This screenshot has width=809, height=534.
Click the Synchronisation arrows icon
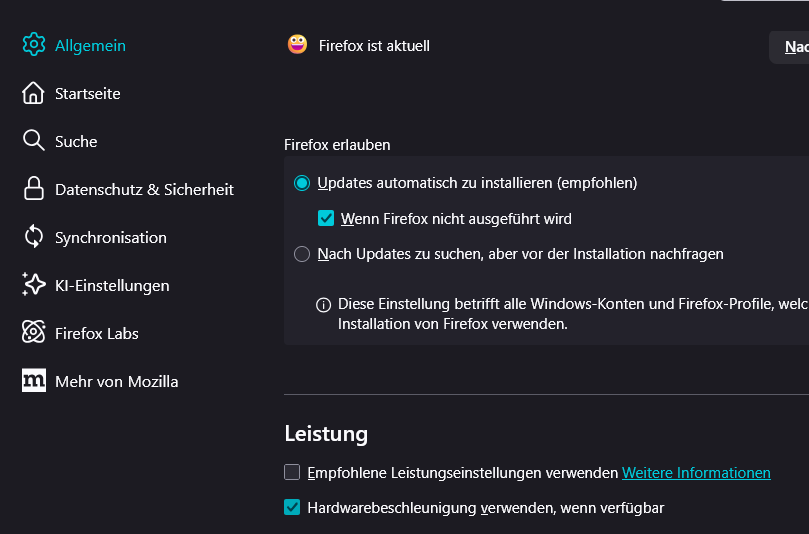(x=34, y=237)
